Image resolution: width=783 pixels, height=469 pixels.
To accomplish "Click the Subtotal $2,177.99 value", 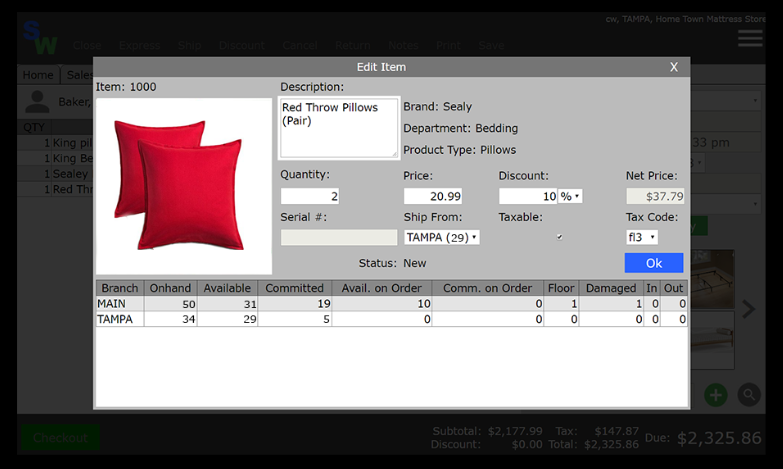I will click(515, 431).
